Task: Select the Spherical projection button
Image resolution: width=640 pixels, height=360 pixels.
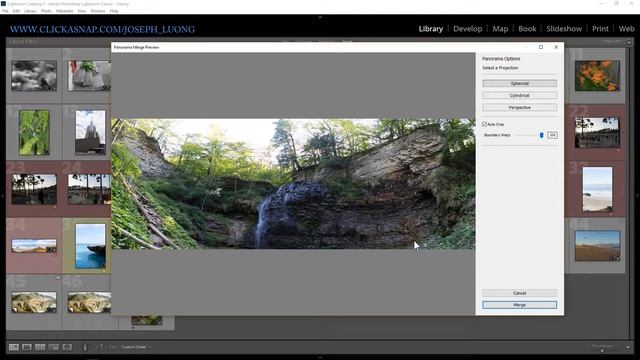Action: [x=519, y=83]
